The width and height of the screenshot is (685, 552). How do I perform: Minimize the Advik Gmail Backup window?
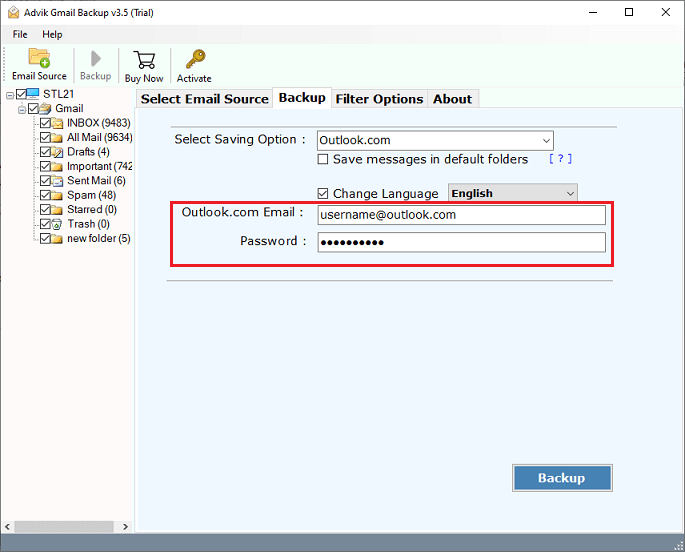pyautogui.click(x=593, y=12)
